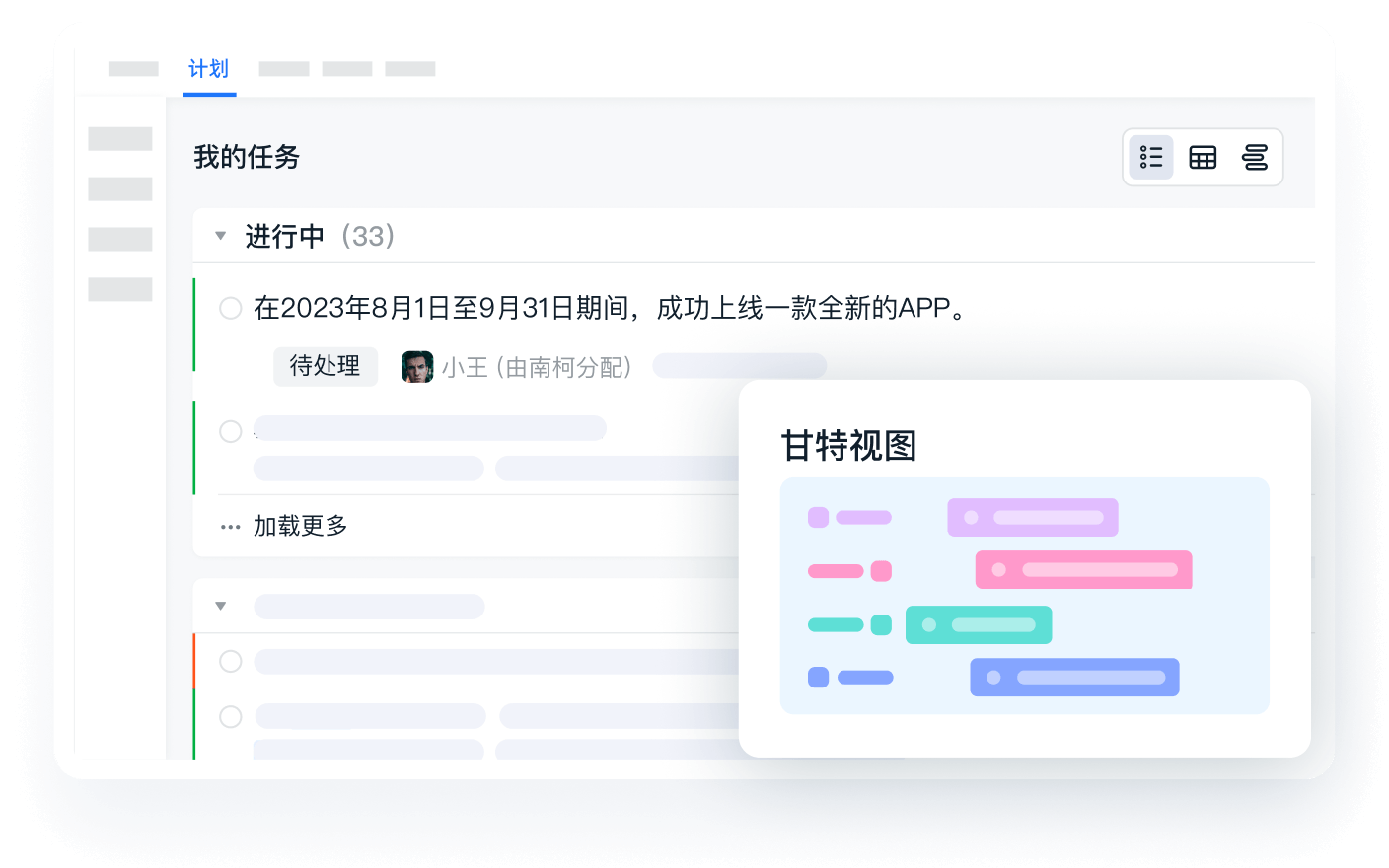The height and width of the screenshot is (868, 1389).
Task: Switch to table view icon
Action: (x=1203, y=157)
